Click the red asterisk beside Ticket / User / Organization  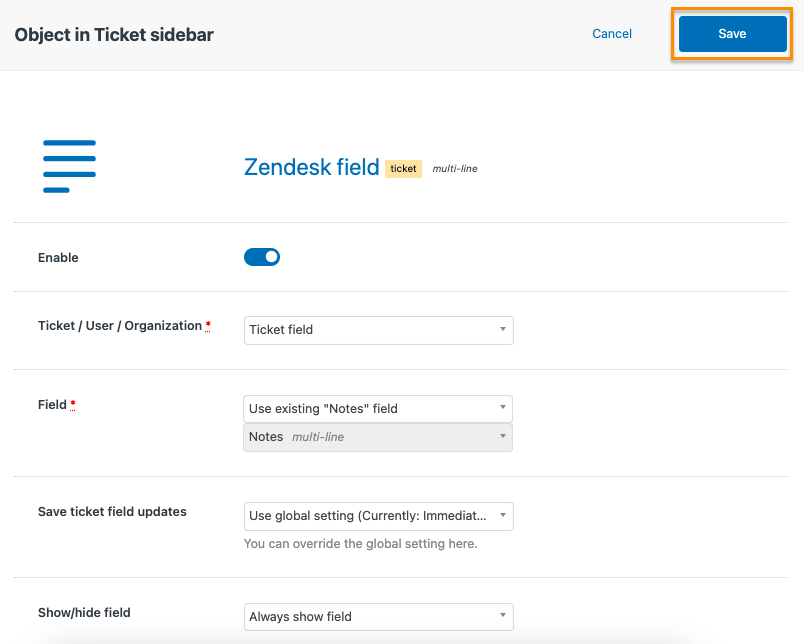208,326
